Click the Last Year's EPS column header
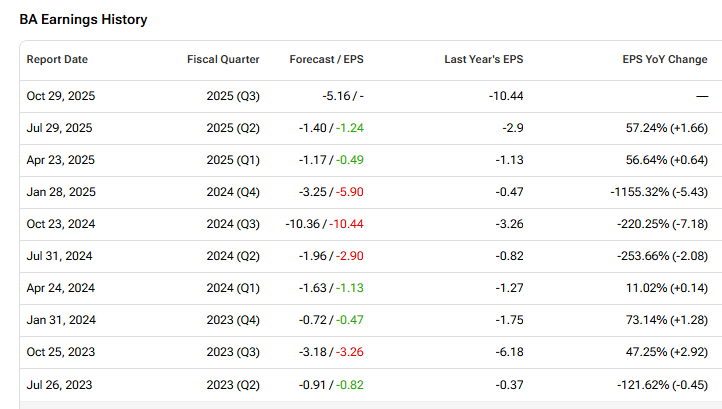This screenshot has height=409, width=722. [x=484, y=60]
